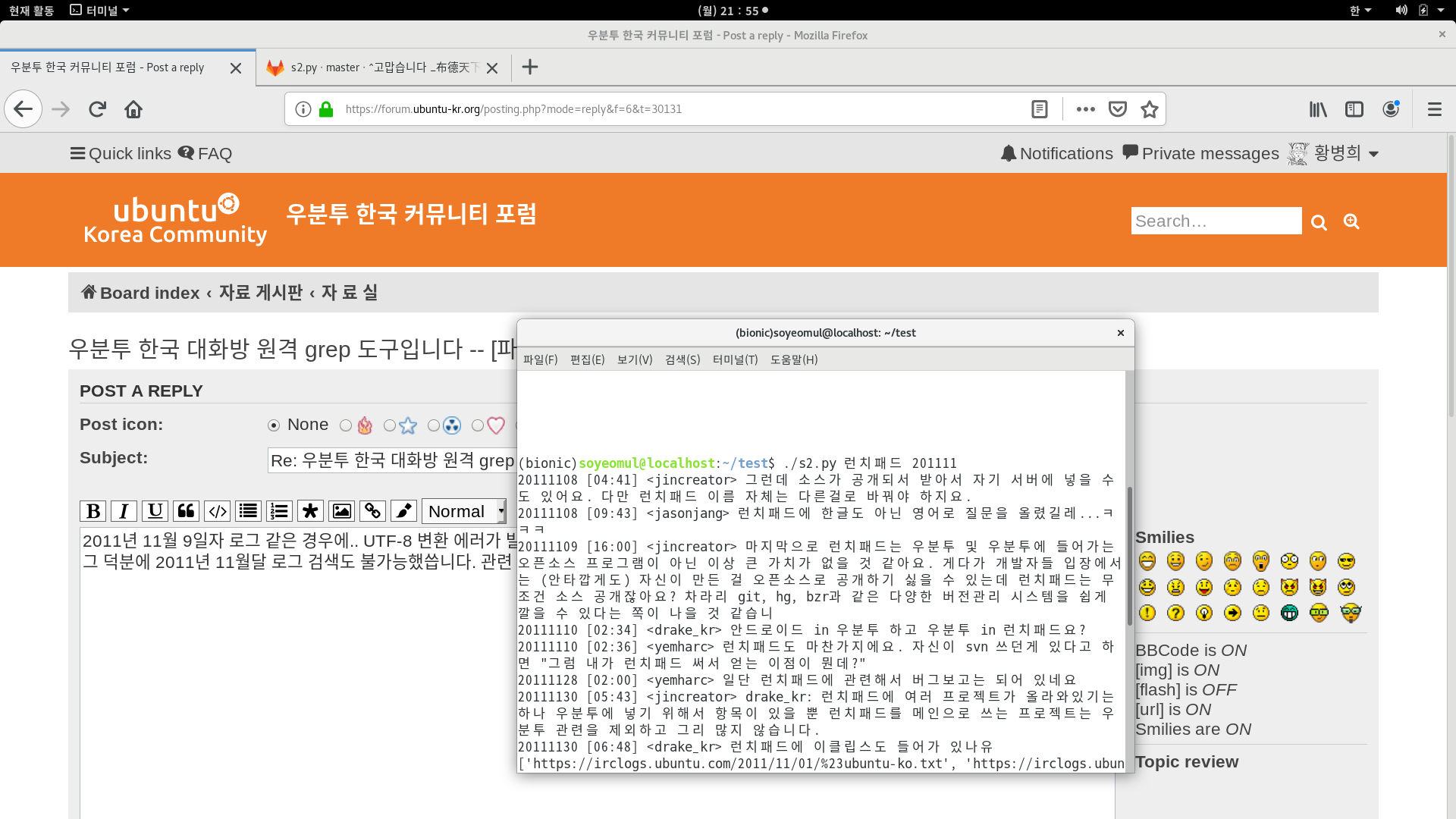Select the fire post icon
This screenshot has height=819, width=1456.
coord(346,425)
